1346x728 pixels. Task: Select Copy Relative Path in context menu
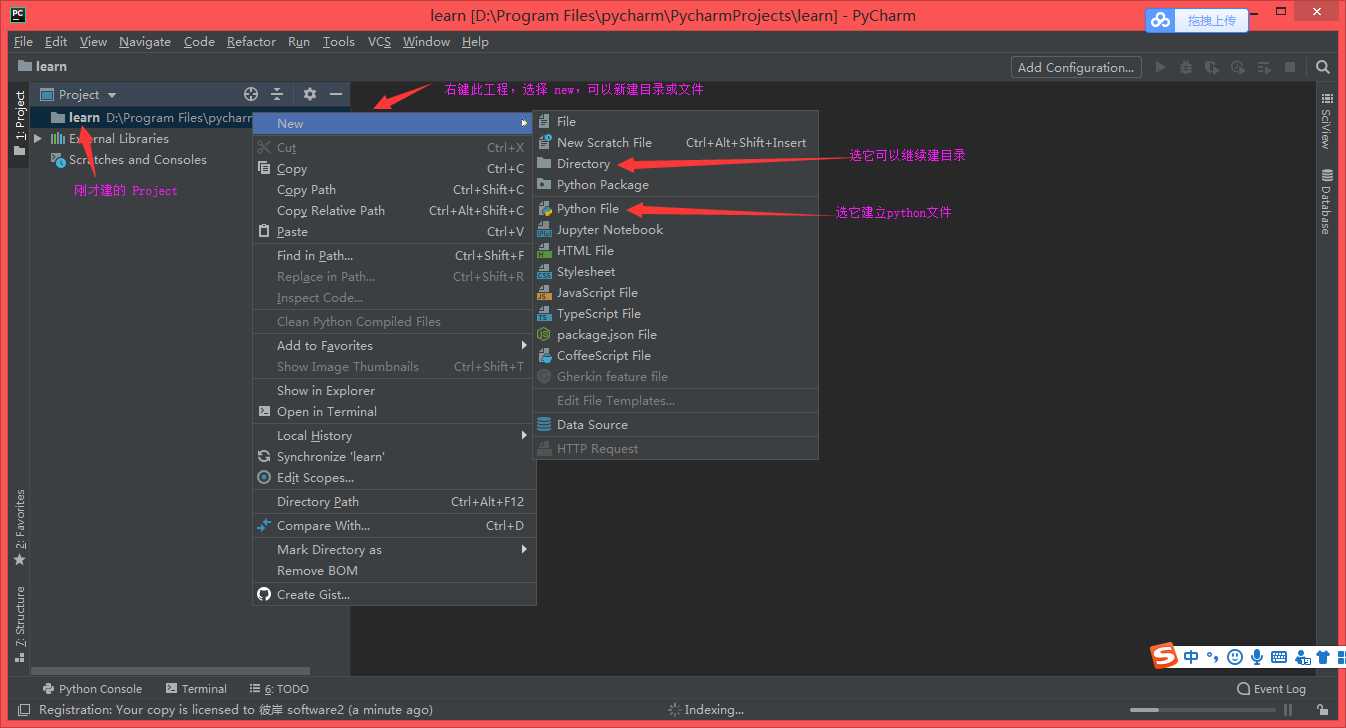(x=394, y=211)
